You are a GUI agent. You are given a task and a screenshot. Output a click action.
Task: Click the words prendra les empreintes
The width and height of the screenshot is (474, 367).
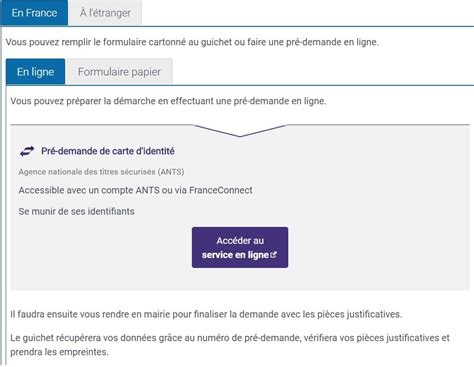coord(59,352)
